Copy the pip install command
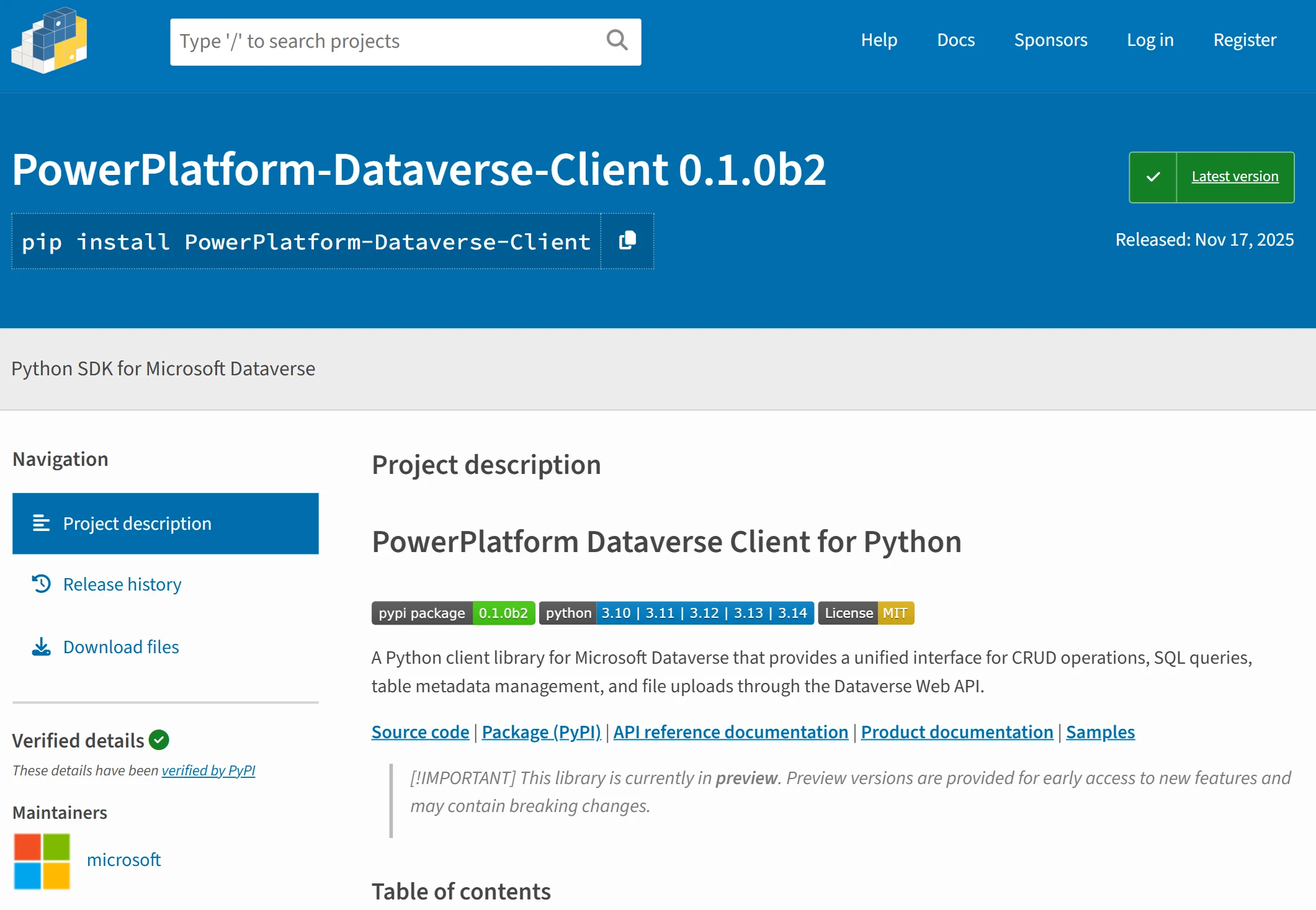This screenshot has height=910, width=1316. pyautogui.click(x=627, y=241)
